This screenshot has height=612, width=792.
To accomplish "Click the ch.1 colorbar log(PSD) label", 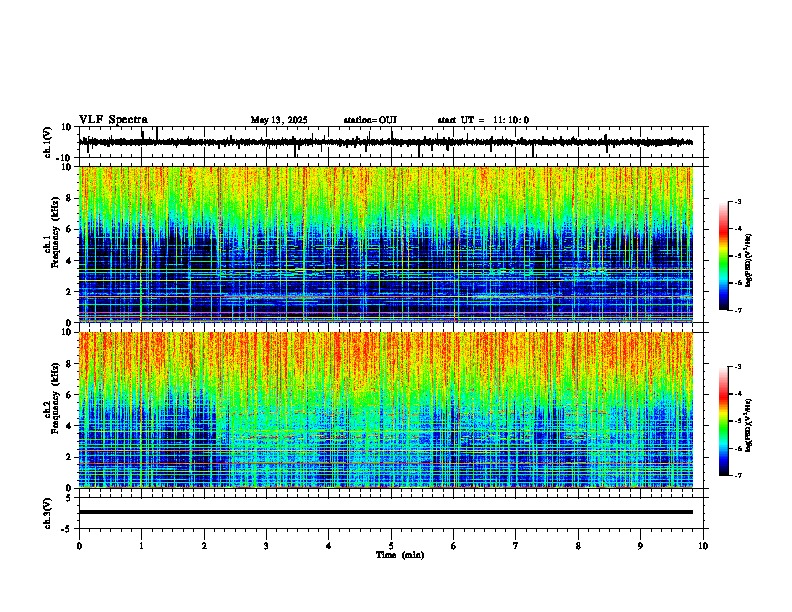I will [x=749, y=261].
